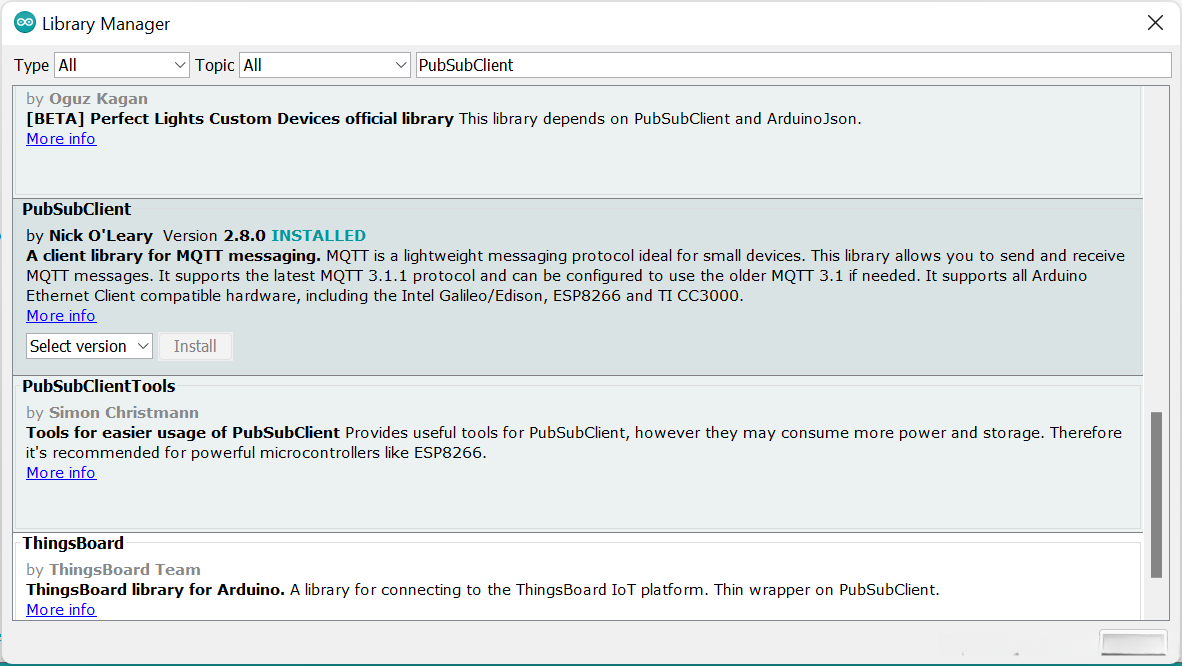Open More info link for ThingsBoard library
The width and height of the screenshot is (1182, 666).
pos(61,609)
